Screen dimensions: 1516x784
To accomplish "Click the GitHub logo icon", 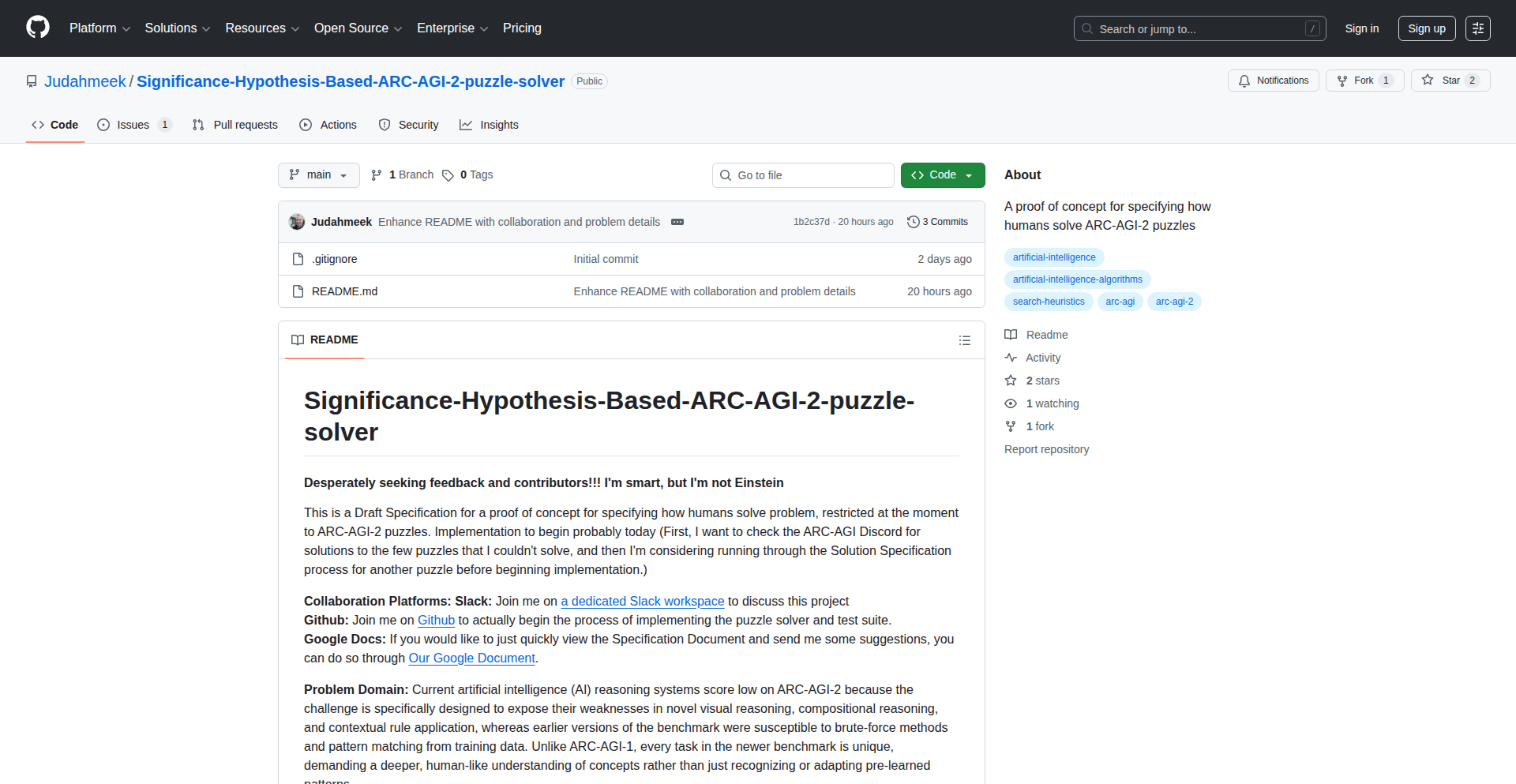I will pos(38,28).
